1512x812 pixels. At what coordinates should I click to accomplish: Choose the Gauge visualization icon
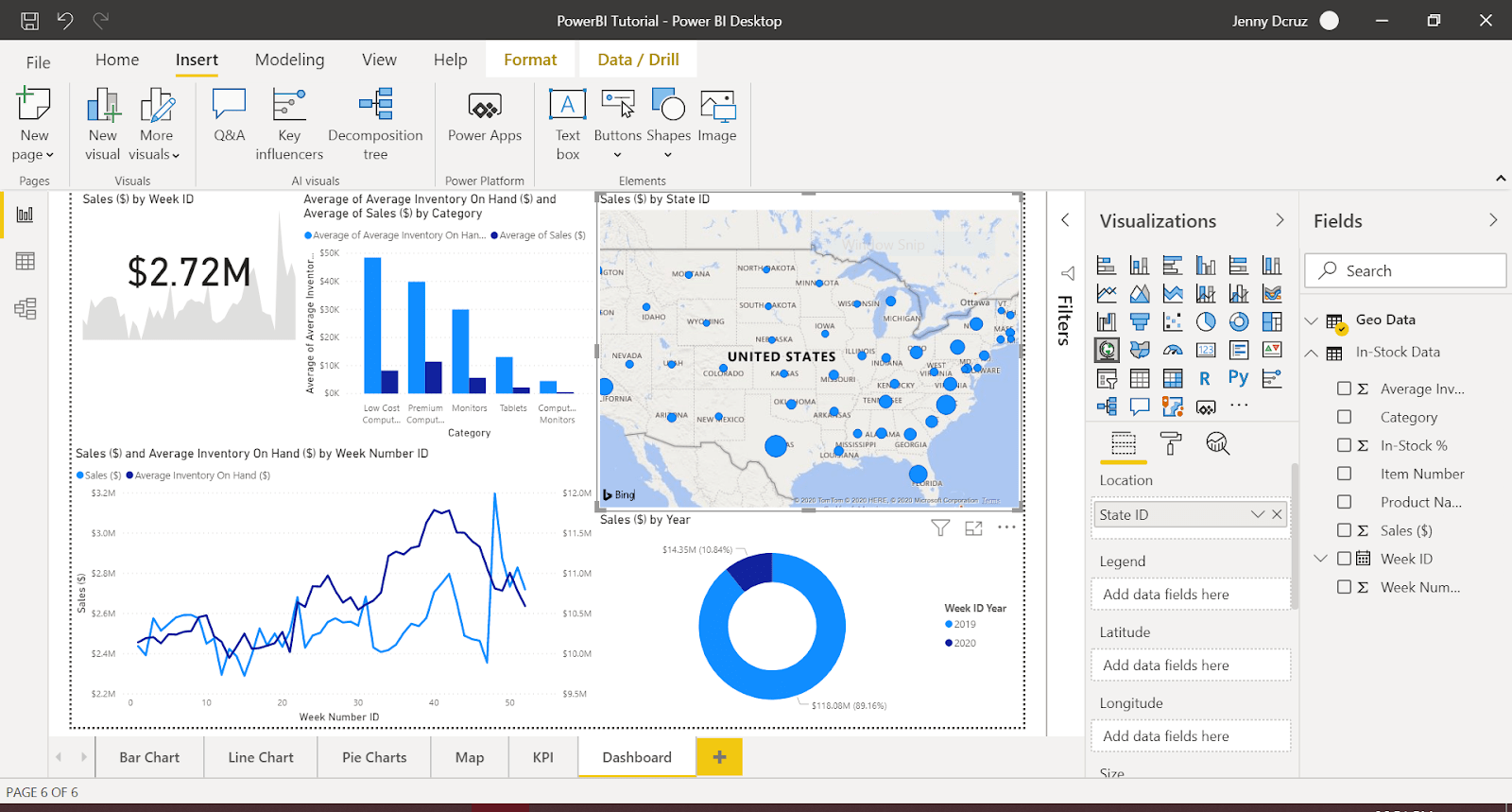coord(1173,351)
